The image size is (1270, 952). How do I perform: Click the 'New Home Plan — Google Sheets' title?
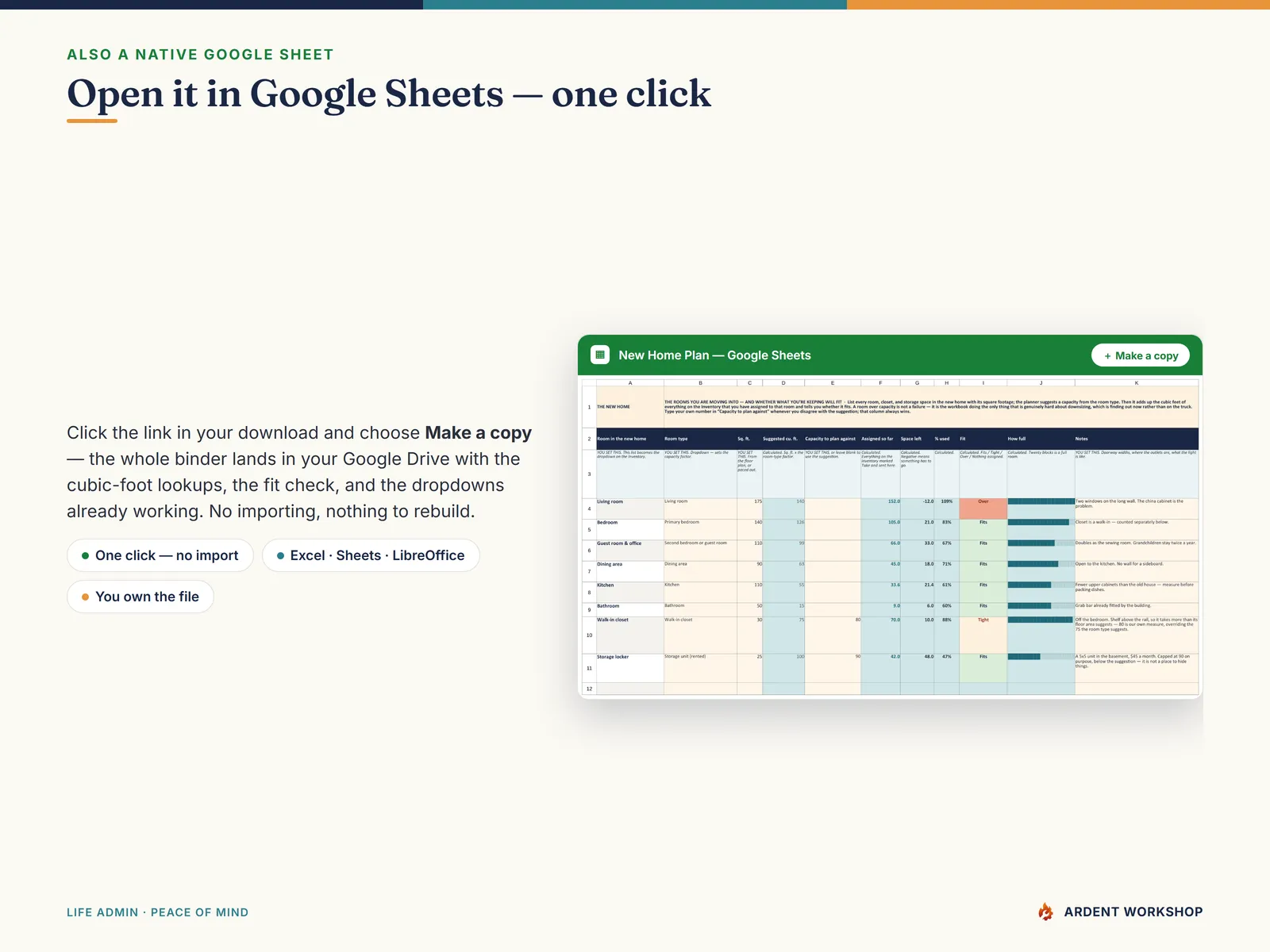coord(714,355)
